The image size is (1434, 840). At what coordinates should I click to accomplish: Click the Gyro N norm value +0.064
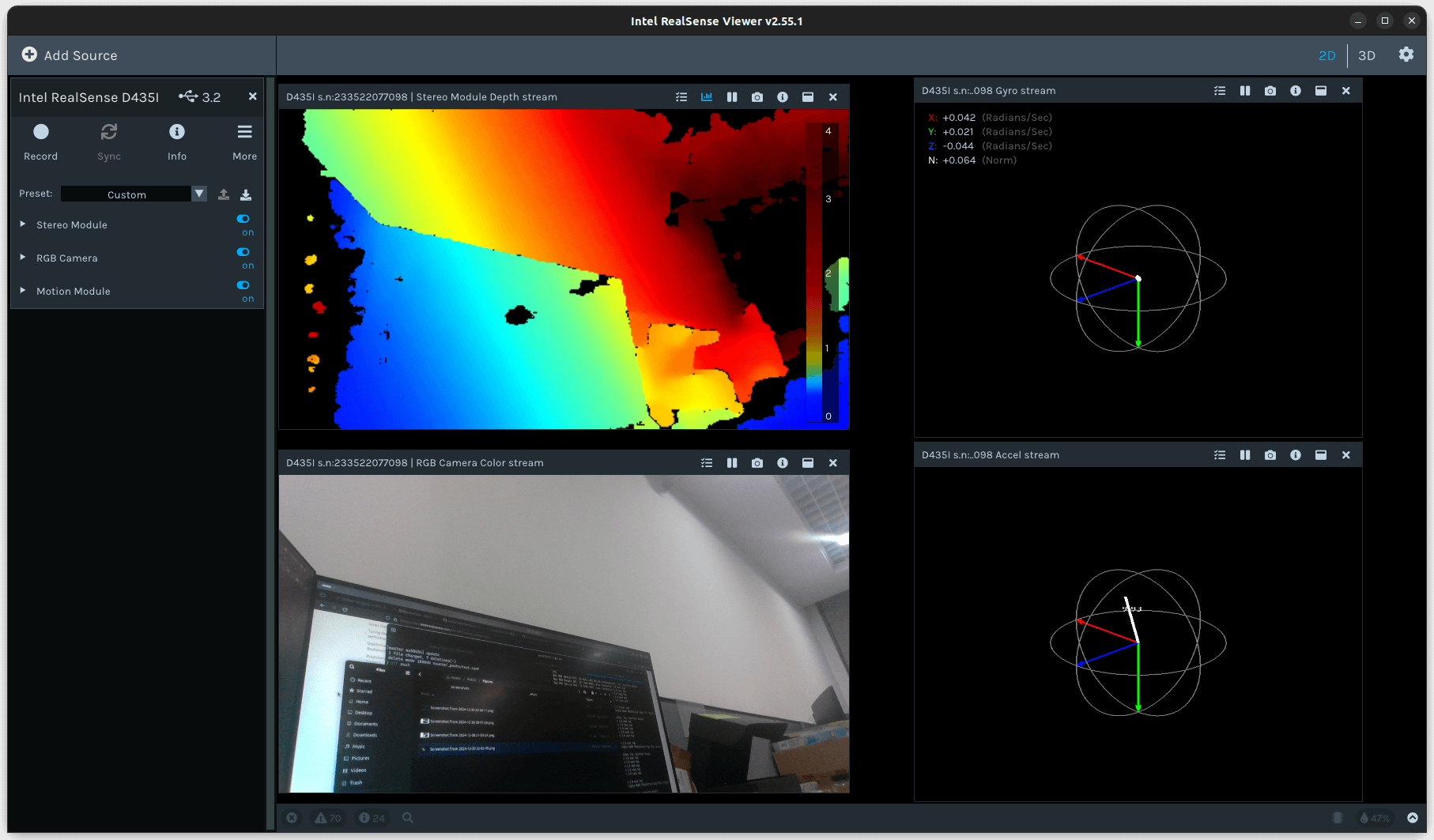959,160
